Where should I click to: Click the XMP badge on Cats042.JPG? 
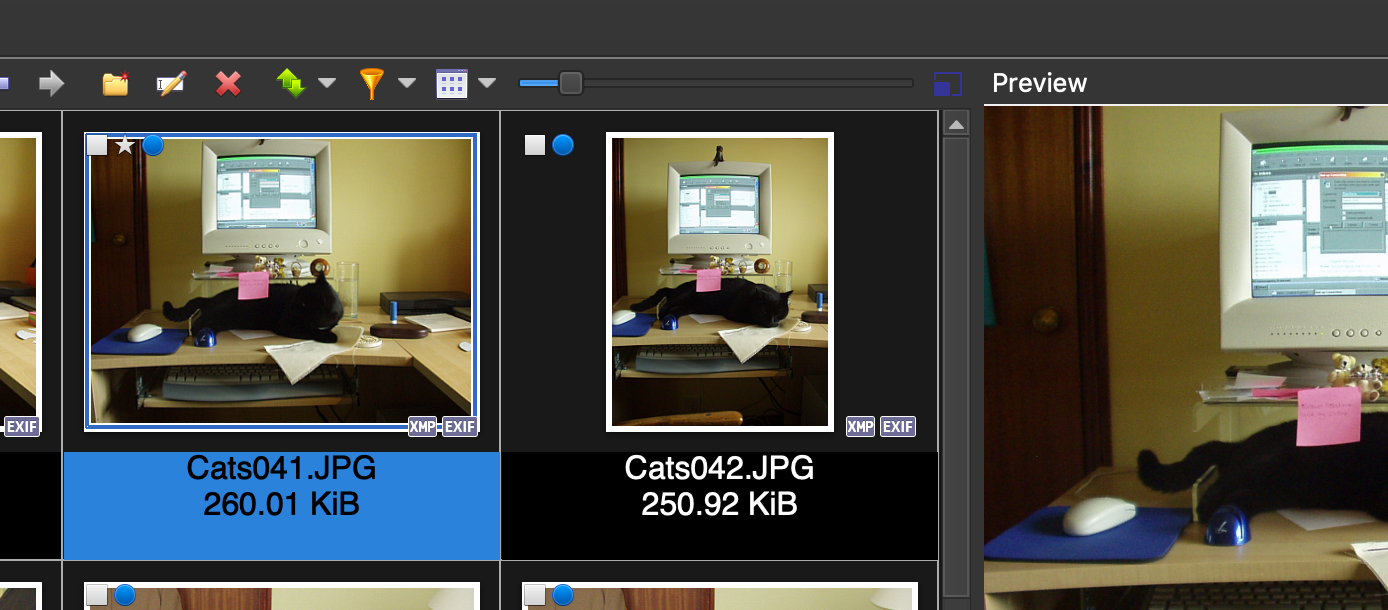point(861,427)
